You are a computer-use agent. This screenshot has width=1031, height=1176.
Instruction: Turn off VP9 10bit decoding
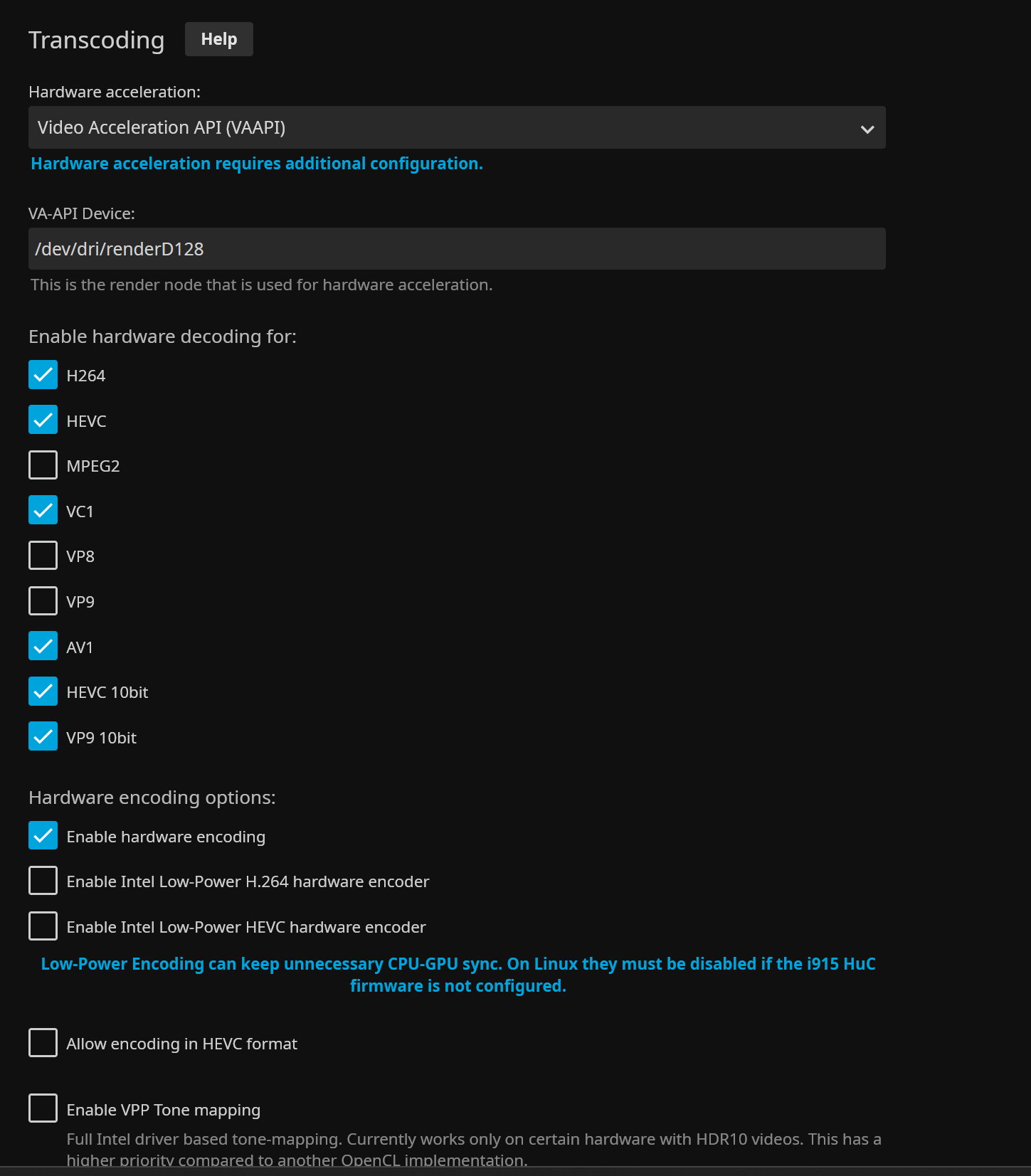43,737
